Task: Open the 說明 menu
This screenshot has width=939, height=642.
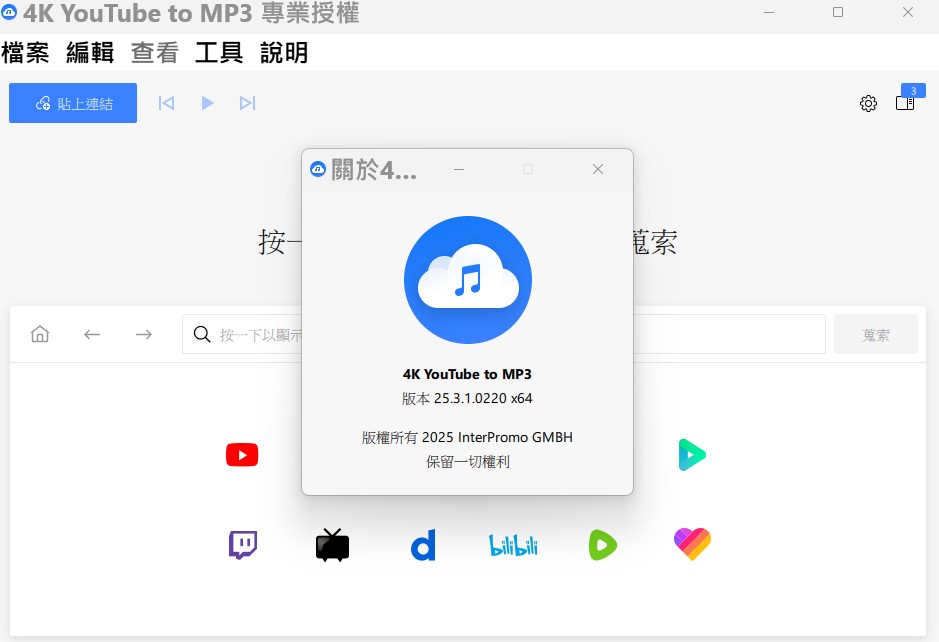Action: 284,53
